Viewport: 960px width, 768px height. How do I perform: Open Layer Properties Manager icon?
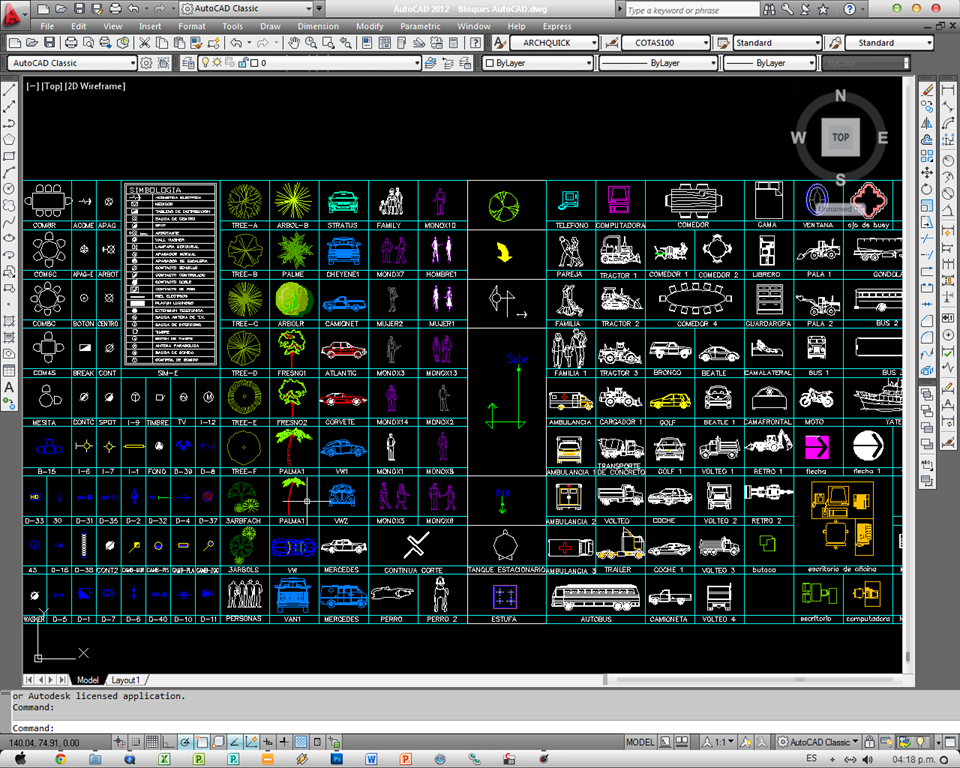tap(189, 62)
